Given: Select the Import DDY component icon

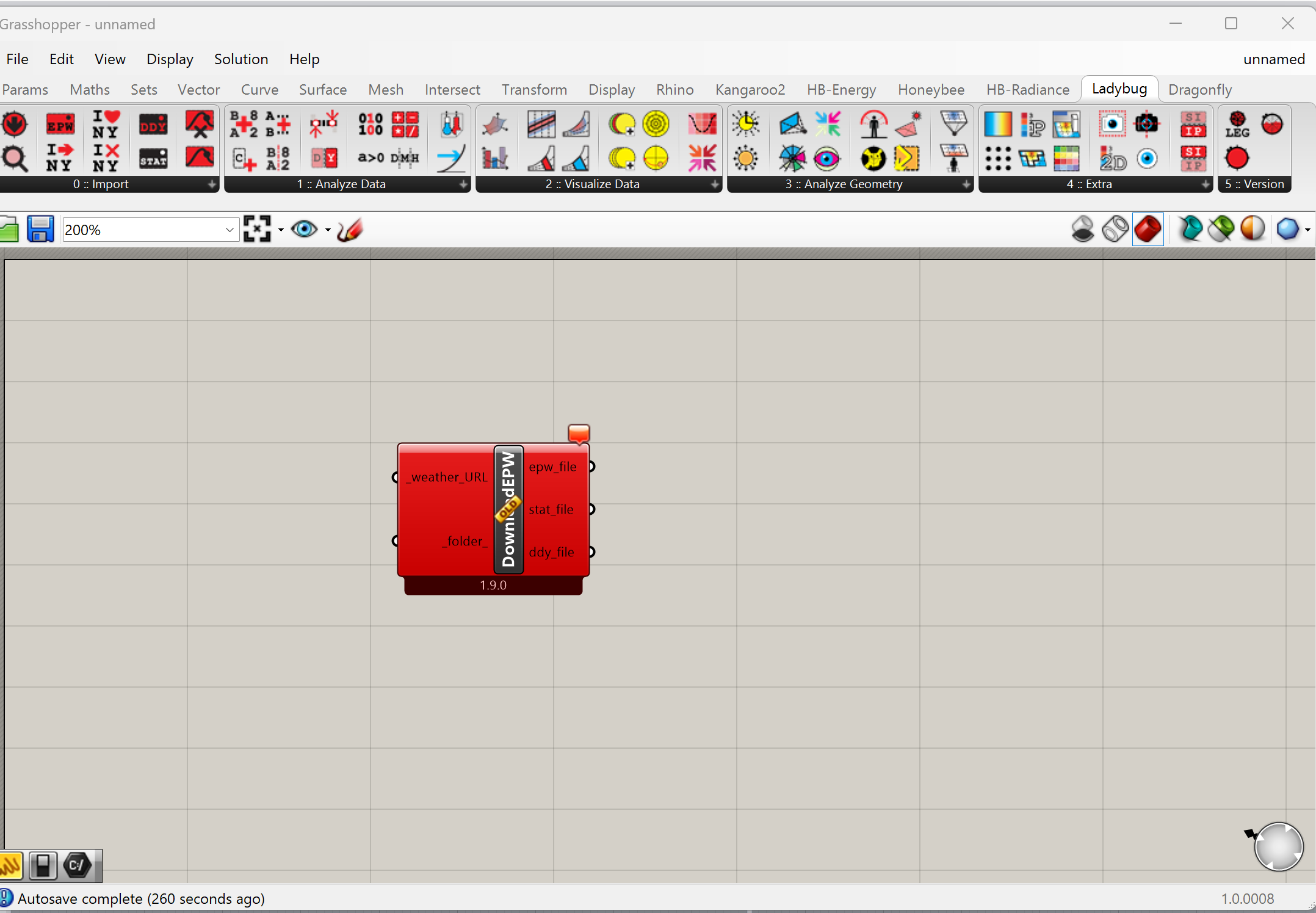Looking at the screenshot, I should pyautogui.click(x=153, y=125).
